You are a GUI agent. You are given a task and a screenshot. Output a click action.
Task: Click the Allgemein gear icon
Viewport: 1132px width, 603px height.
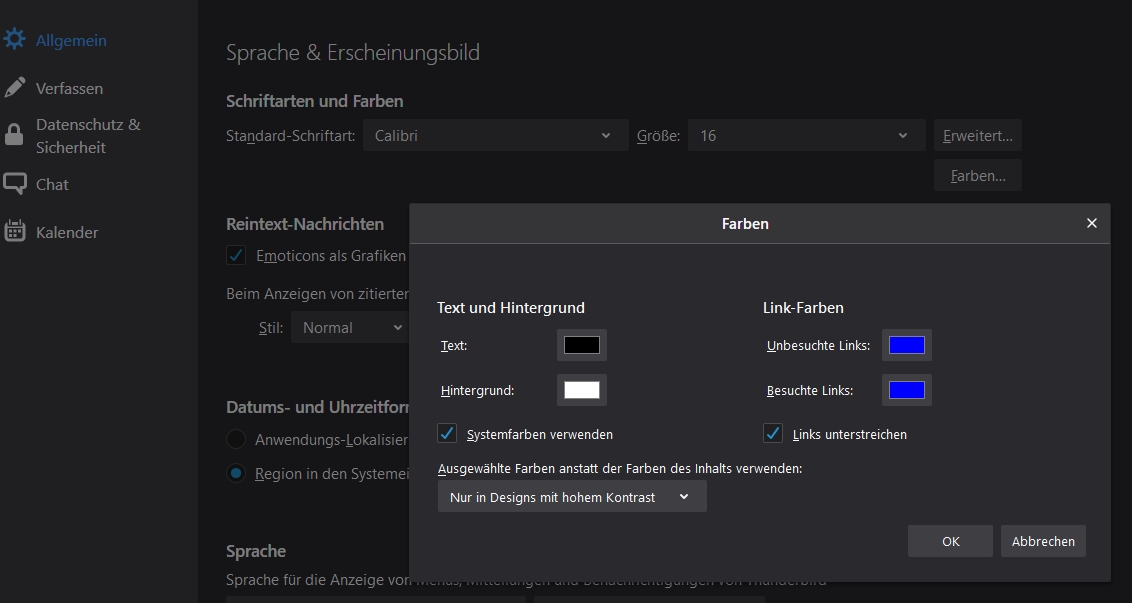click(x=14, y=40)
